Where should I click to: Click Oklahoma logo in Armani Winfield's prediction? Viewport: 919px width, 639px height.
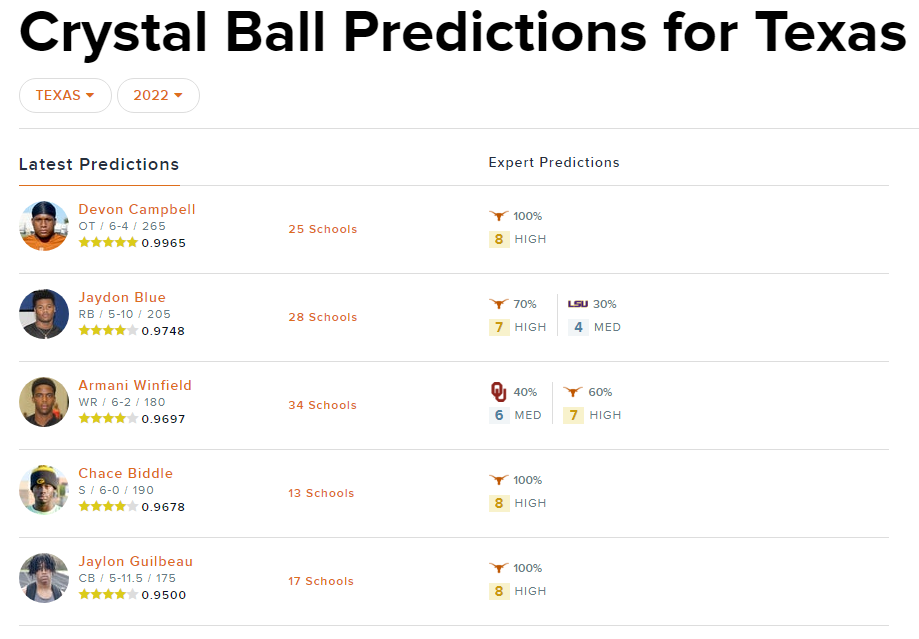coord(499,392)
